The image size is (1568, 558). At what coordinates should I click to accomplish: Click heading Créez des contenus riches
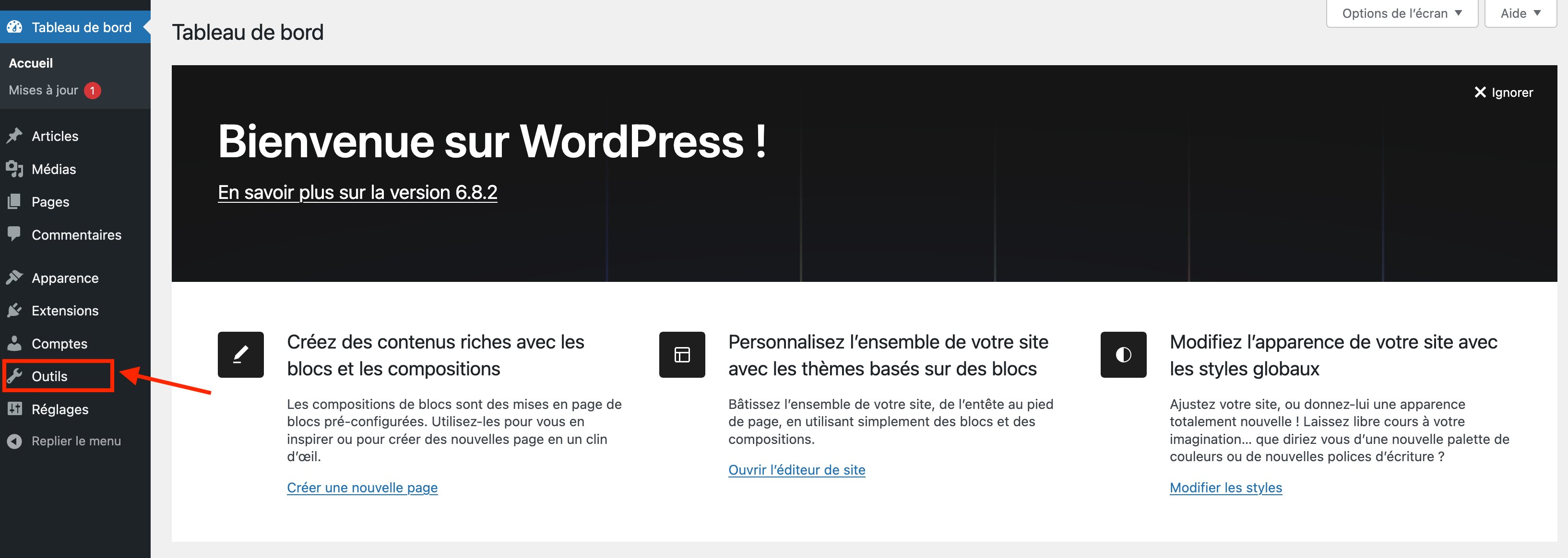tap(435, 355)
